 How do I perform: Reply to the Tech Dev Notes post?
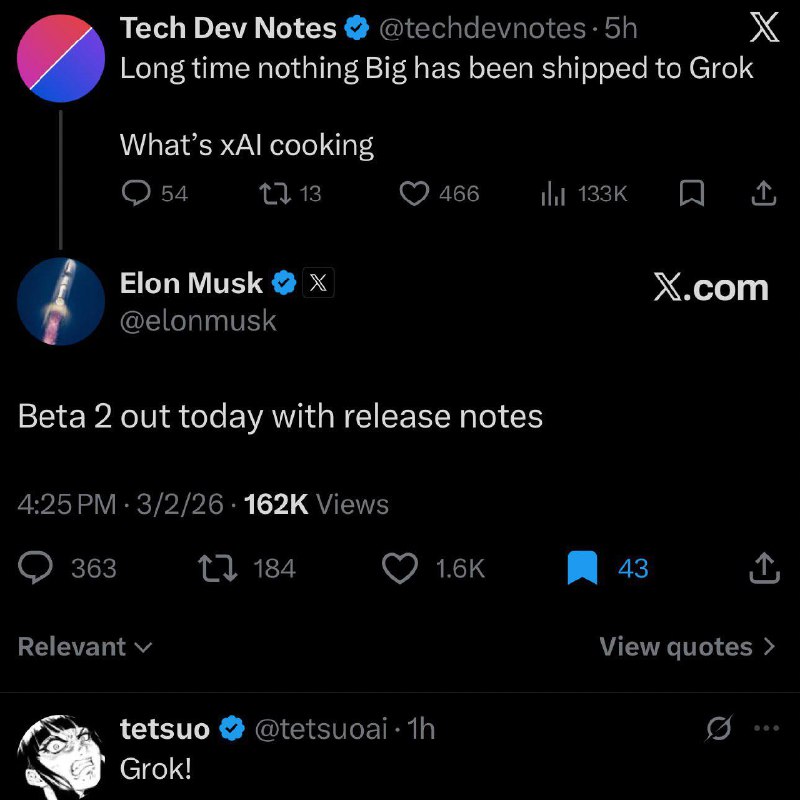click(x=135, y=193)
